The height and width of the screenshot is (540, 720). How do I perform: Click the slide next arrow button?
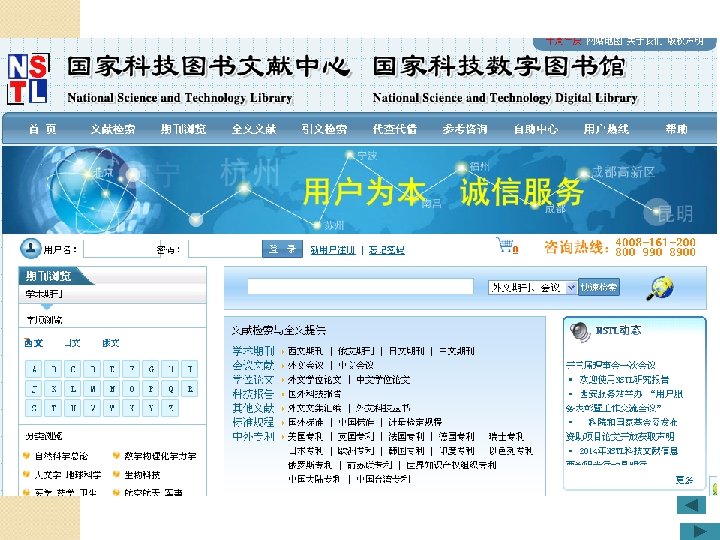(x=700, y=531)
